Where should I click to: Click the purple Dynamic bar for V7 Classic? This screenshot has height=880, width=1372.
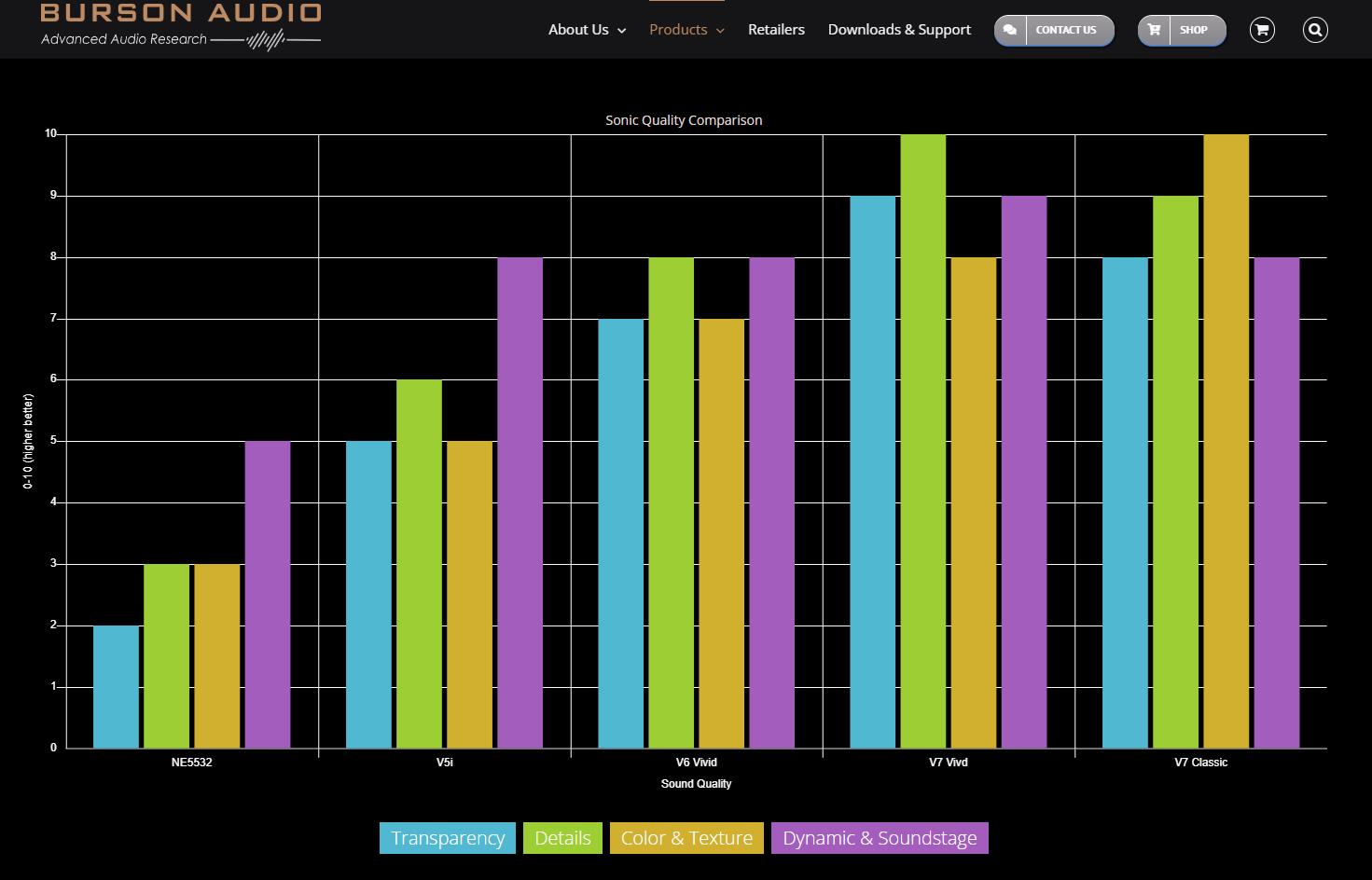point(1277,502)
